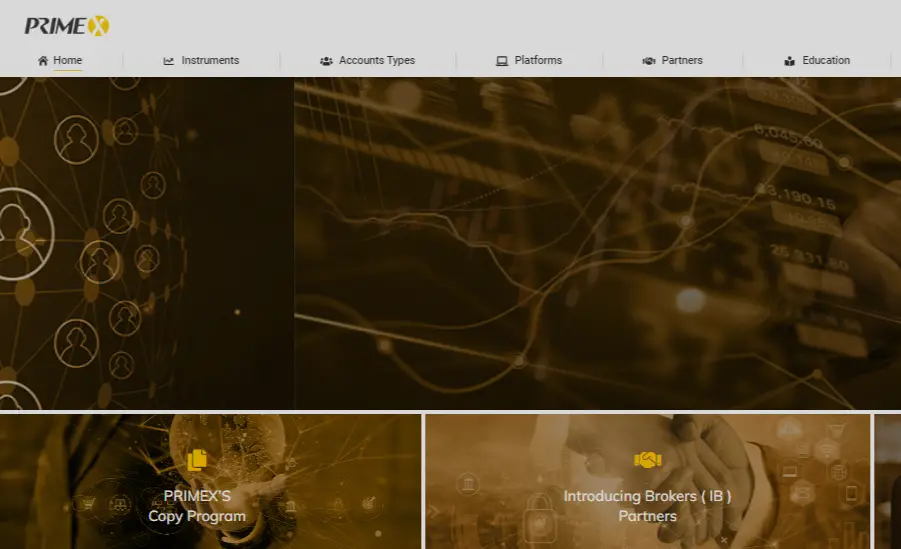Screen dimensions: 901x549
Task: Open Introducing Brokers ( IB ) Partners link
Action: [648, 506]
